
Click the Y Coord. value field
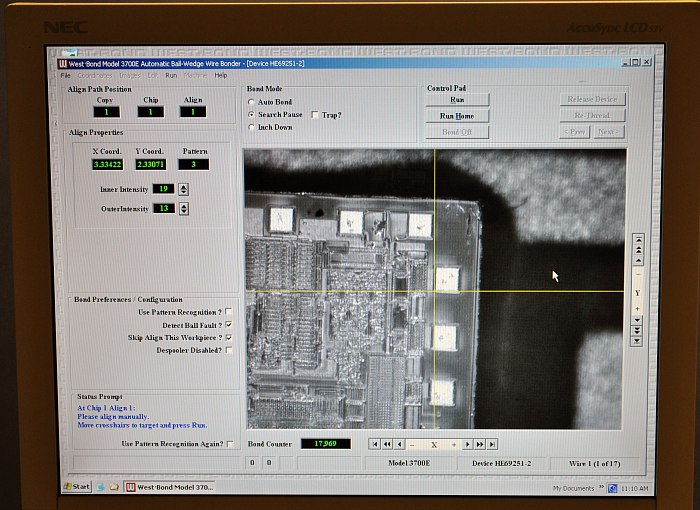click(151, 164)
